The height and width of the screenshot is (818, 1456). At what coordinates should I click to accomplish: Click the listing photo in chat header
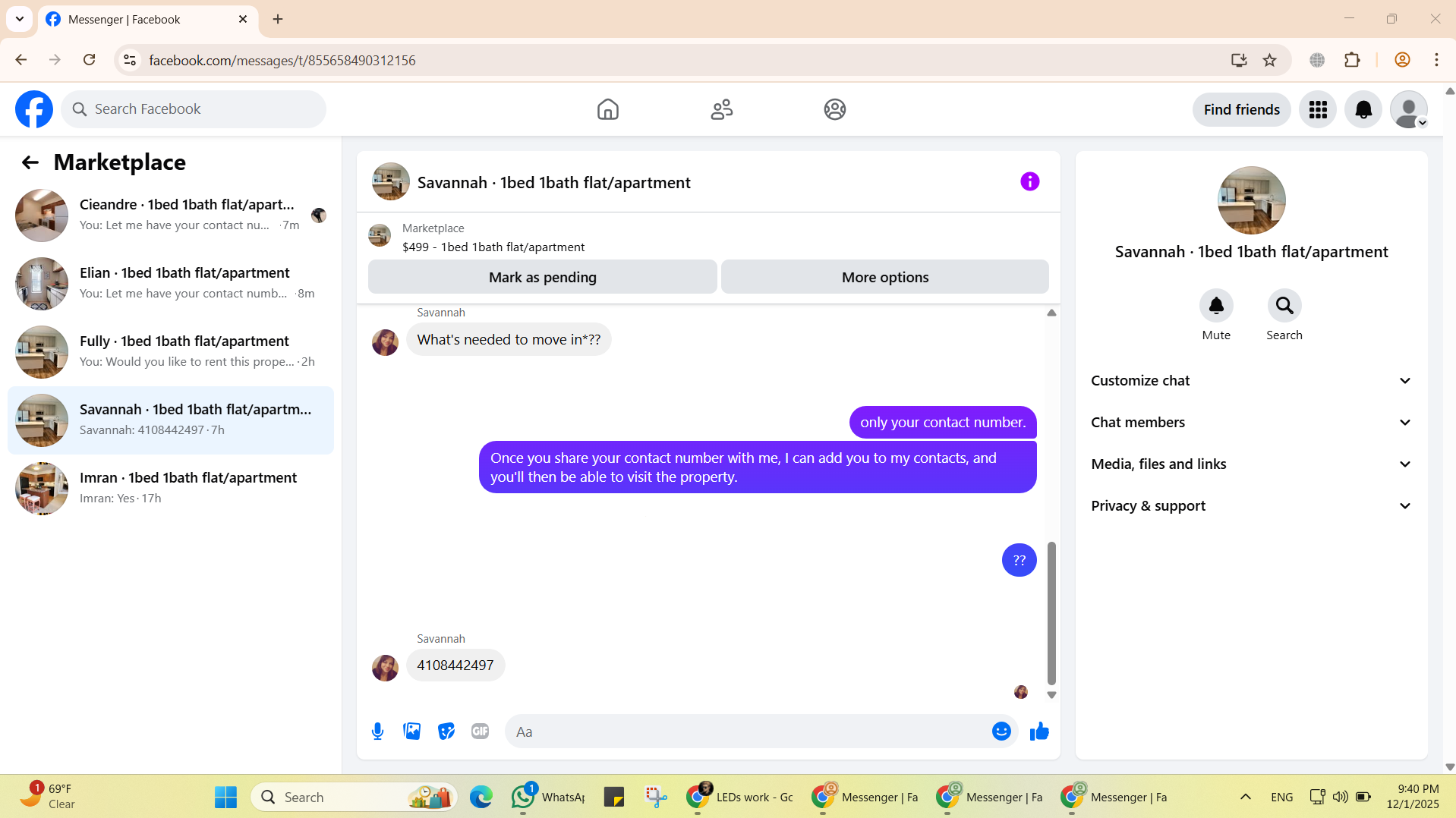click(x=390, y=181)
